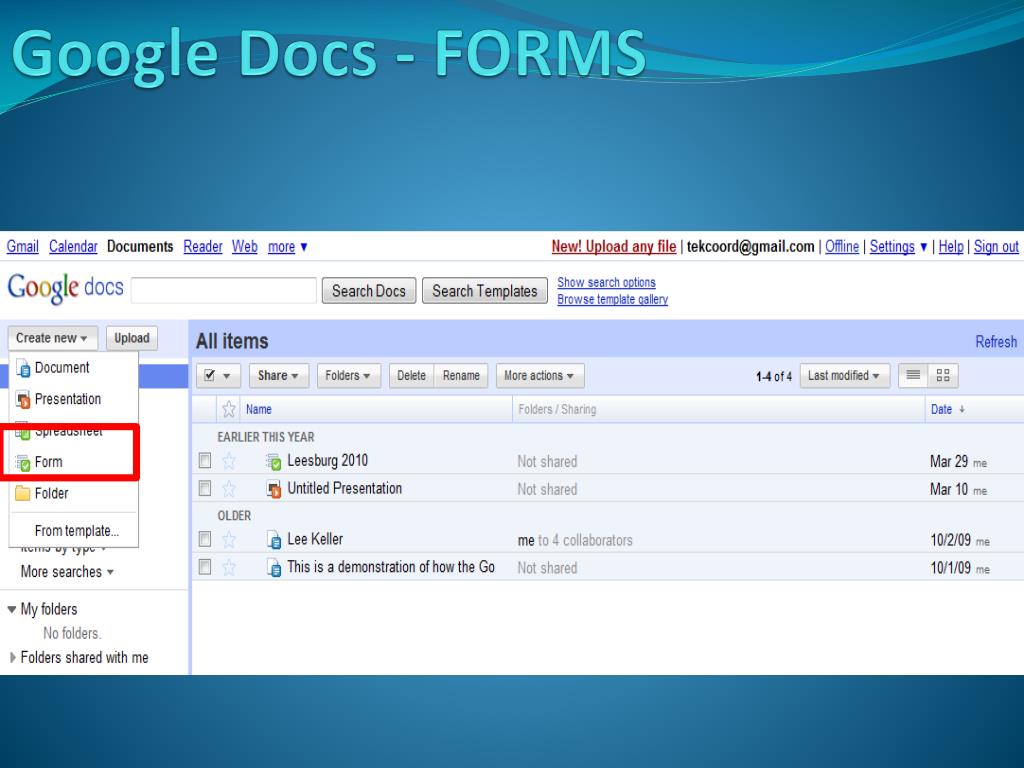Click the Help link
1024x768 pixels.
point(951,247)
